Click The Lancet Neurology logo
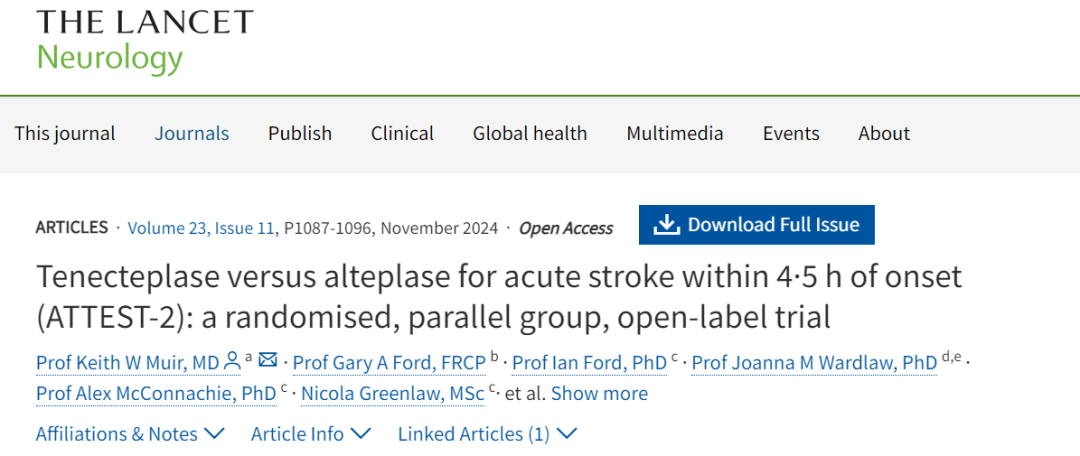Screen dimensions: 1080x456 (x=144, y=41)
